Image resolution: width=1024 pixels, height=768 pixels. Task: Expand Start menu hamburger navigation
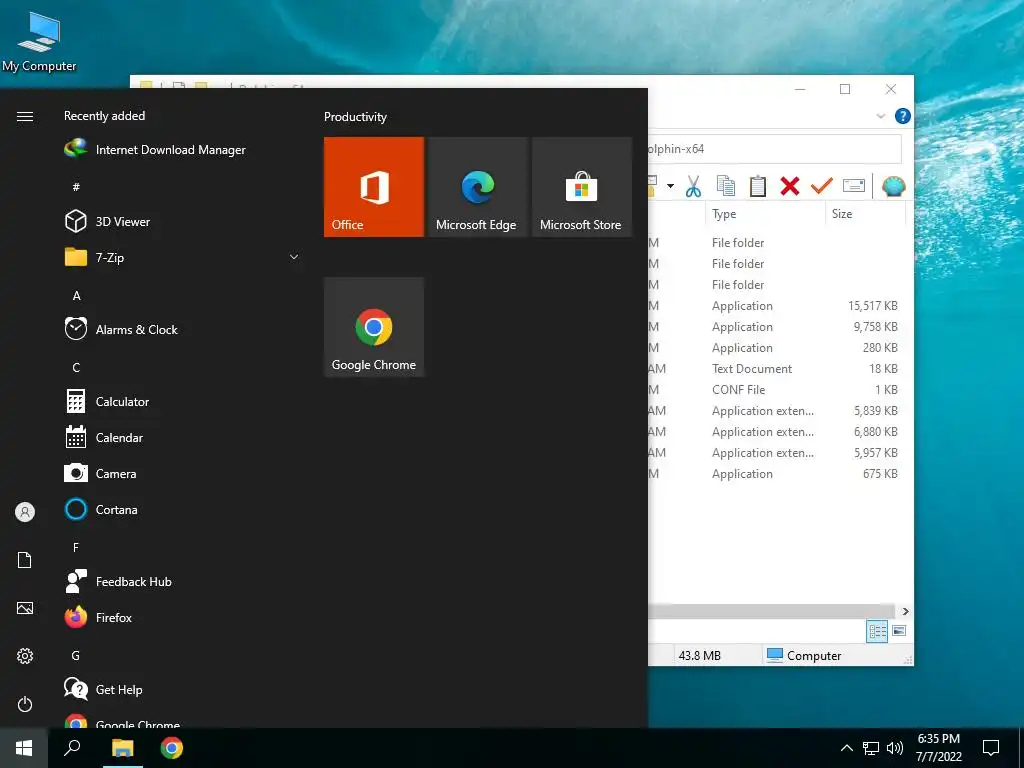(25, 116)
